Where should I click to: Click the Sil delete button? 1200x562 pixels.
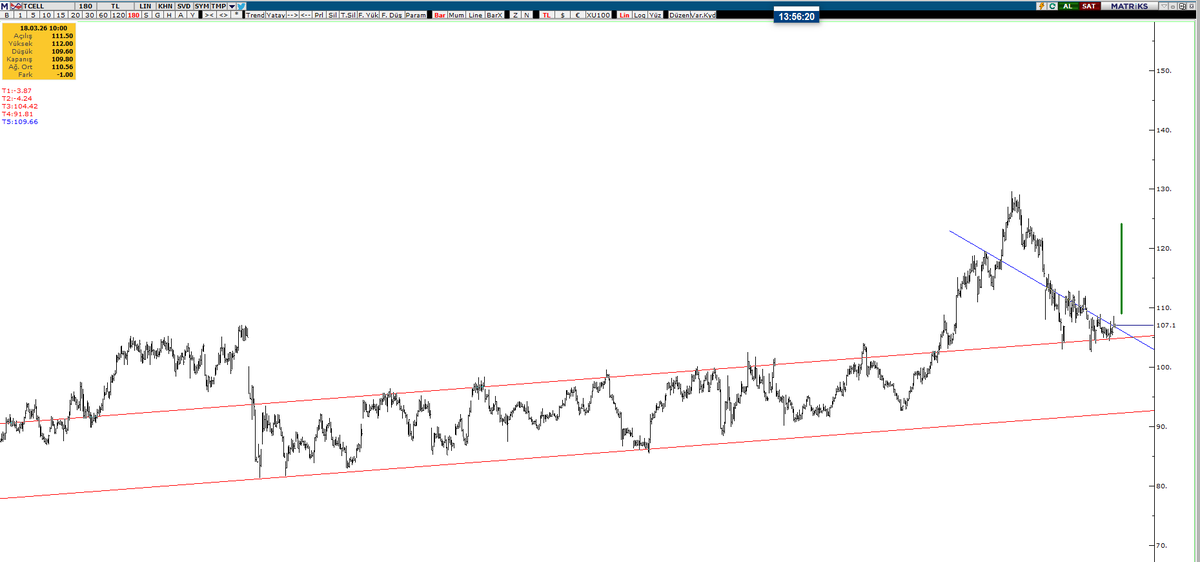tap(332, 16)
